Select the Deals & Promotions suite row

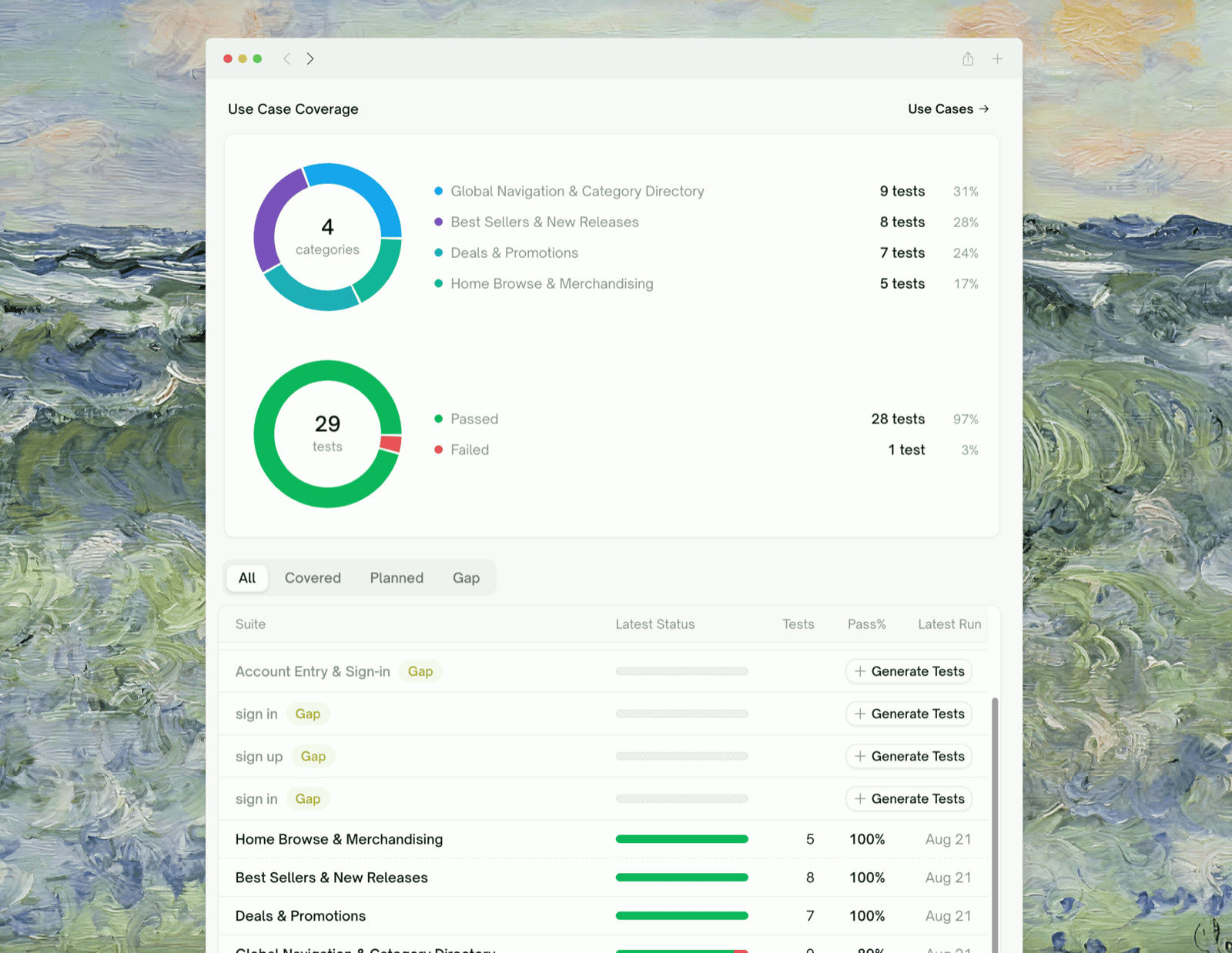(604, 916)
